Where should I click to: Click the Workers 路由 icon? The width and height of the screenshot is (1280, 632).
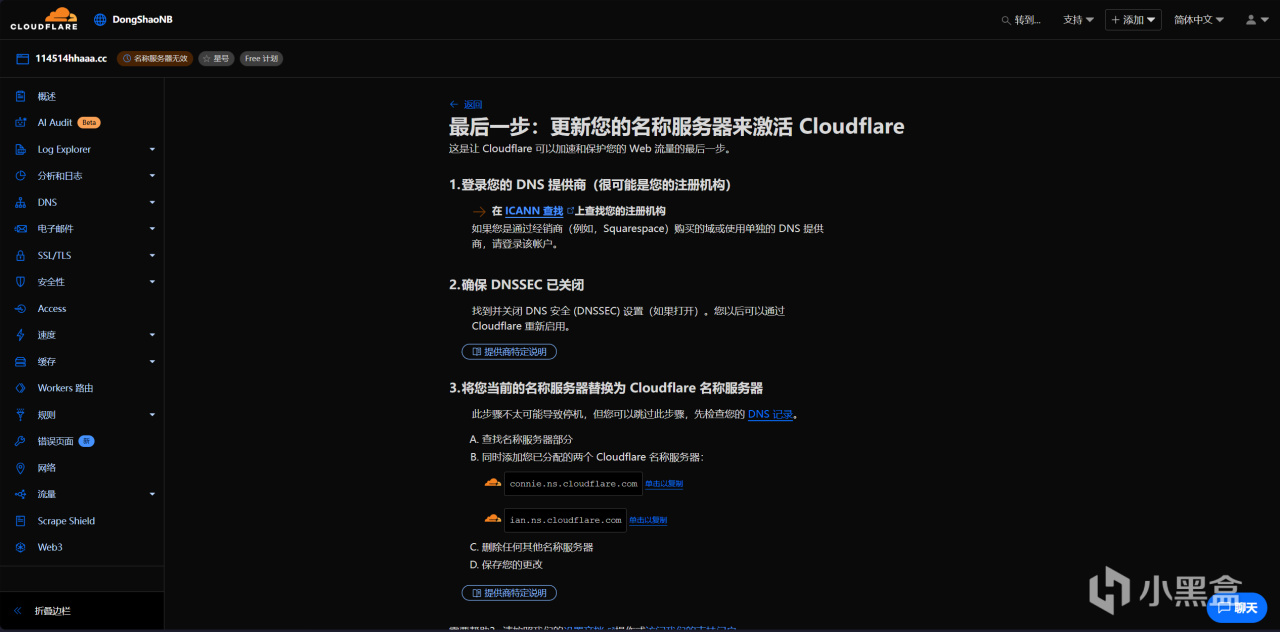21,388
